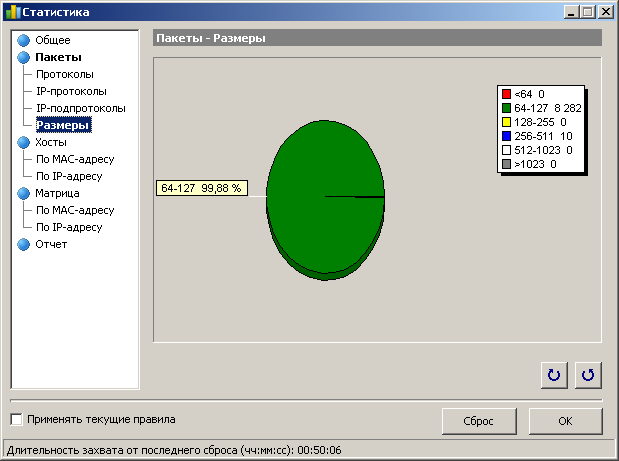This screenshot has height=461, width=619.
Task: Click the gray >1023 legend swatch
Action: click(506, 164)
